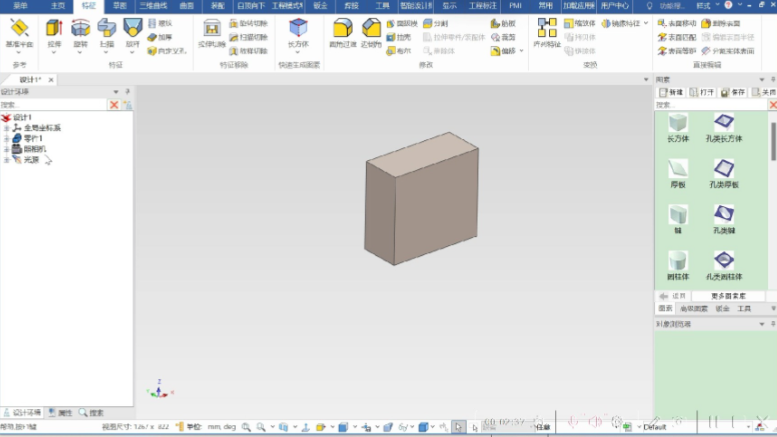Open the 阵列特征 pattern feature tool
Screen dimensions: 777x437
(x=546, y=30)
